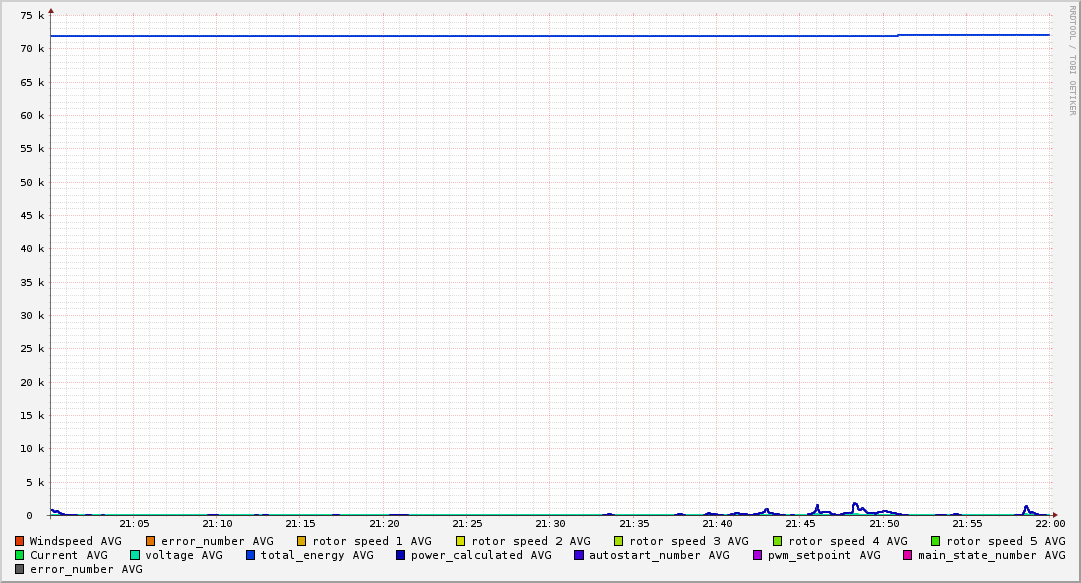The image size is (1081, 583).
Task: Click the pink main_state_number AVG swatch
Action: (x=908, y=555)
